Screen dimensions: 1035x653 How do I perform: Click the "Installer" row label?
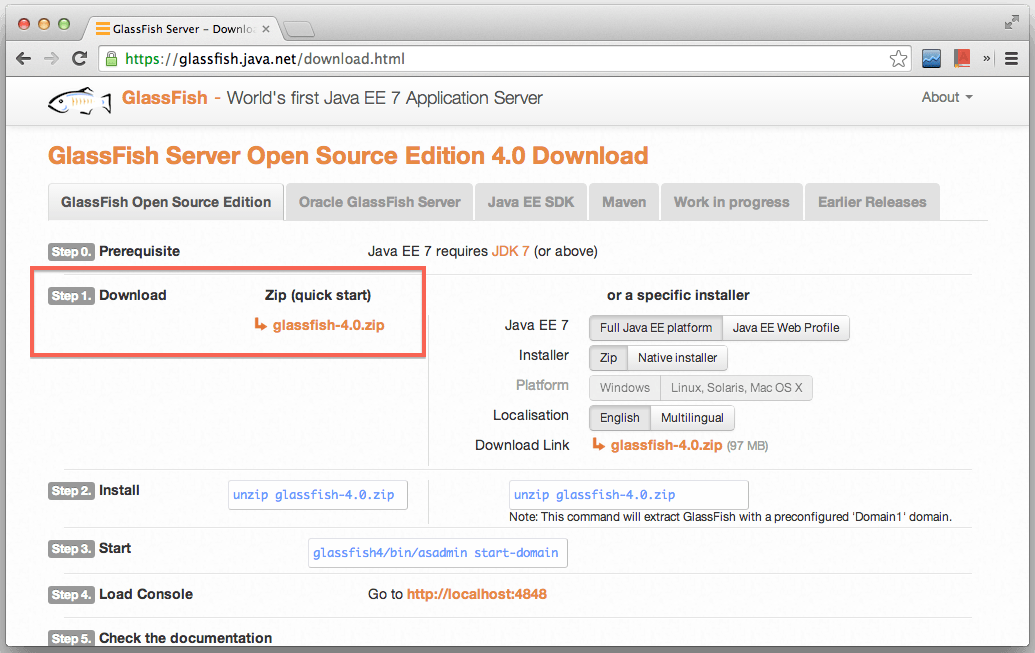(543, 355)
